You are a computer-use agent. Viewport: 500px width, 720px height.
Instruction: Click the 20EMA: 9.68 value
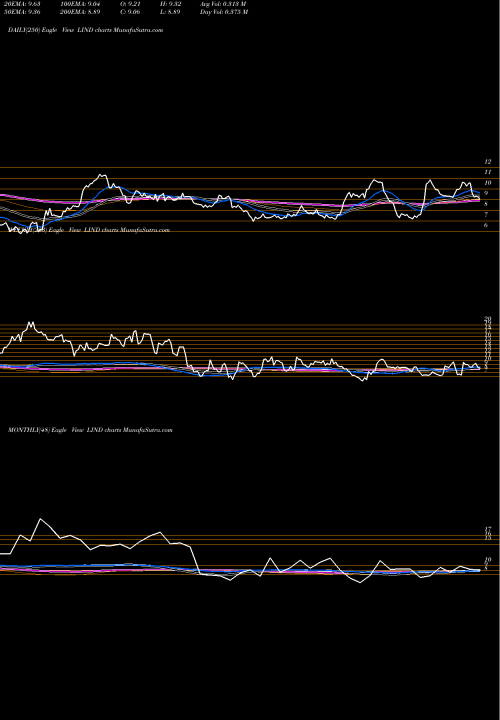tap(24, 4)
